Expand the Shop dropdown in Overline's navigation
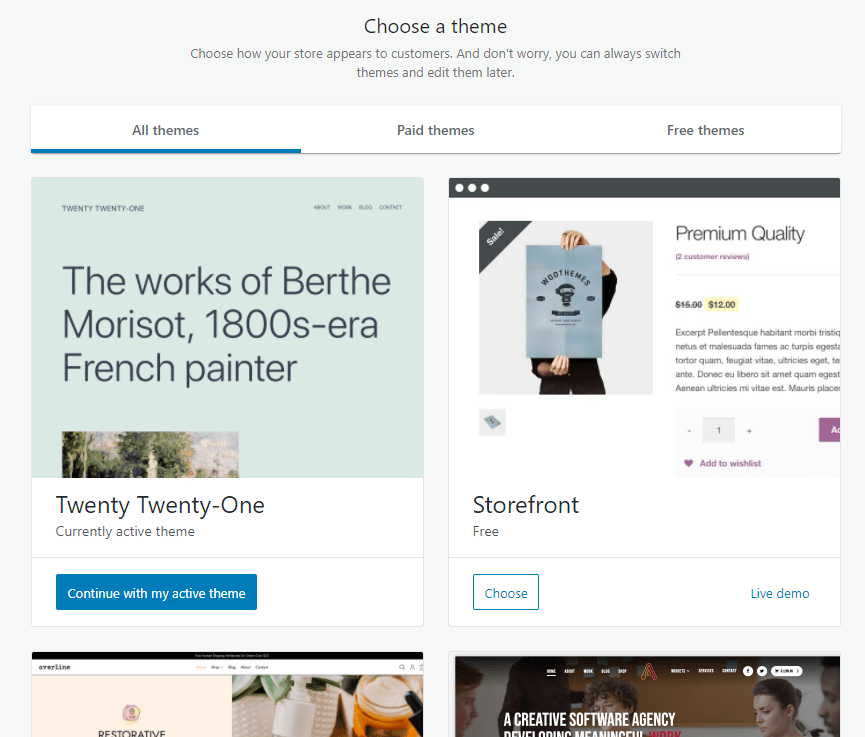Screen dimensions: 865x737 (x=215, y=667)
